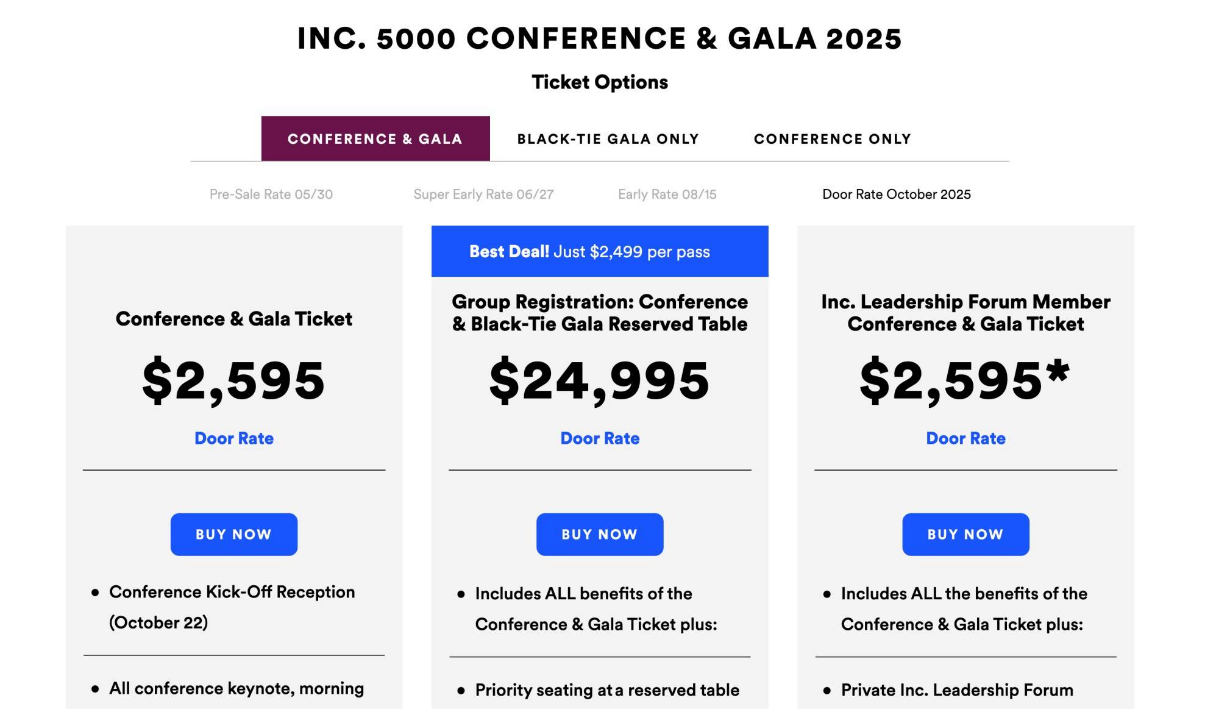Click the Conference Kick-Off Reception item
The width and height of the screenshot is (1230, 709).
click(x=231, y=606)
